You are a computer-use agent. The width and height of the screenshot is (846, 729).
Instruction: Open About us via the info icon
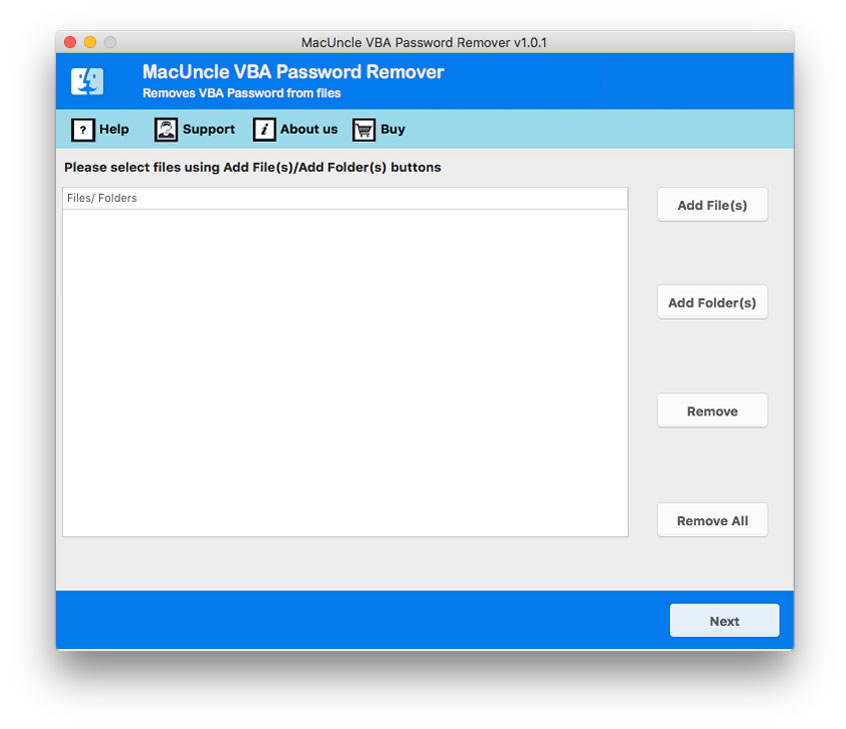pyautogui.click(x=263, y=129)
